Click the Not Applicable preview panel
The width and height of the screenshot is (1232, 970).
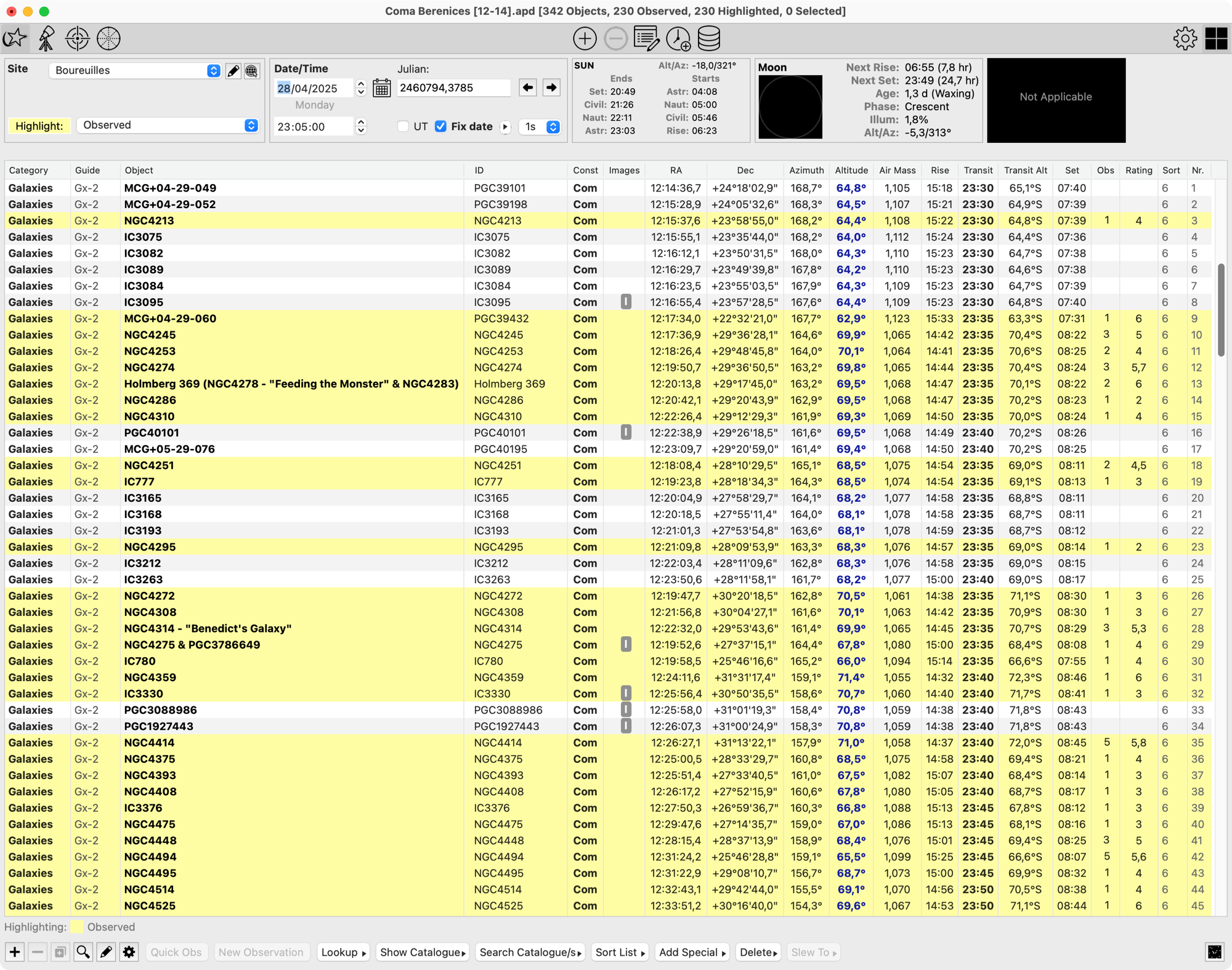click(x=1056, y=100)
